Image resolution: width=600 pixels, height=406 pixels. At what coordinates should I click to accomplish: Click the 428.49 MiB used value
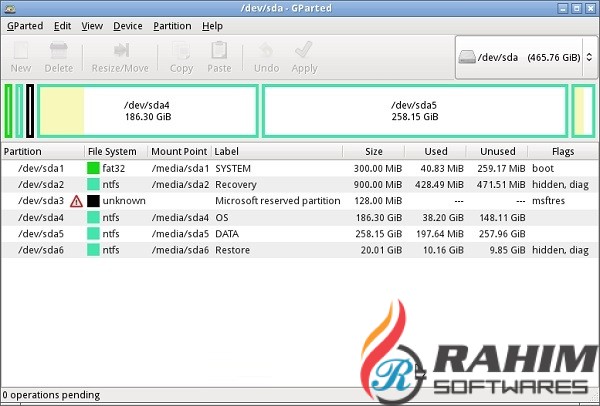[x=439, y=185]
